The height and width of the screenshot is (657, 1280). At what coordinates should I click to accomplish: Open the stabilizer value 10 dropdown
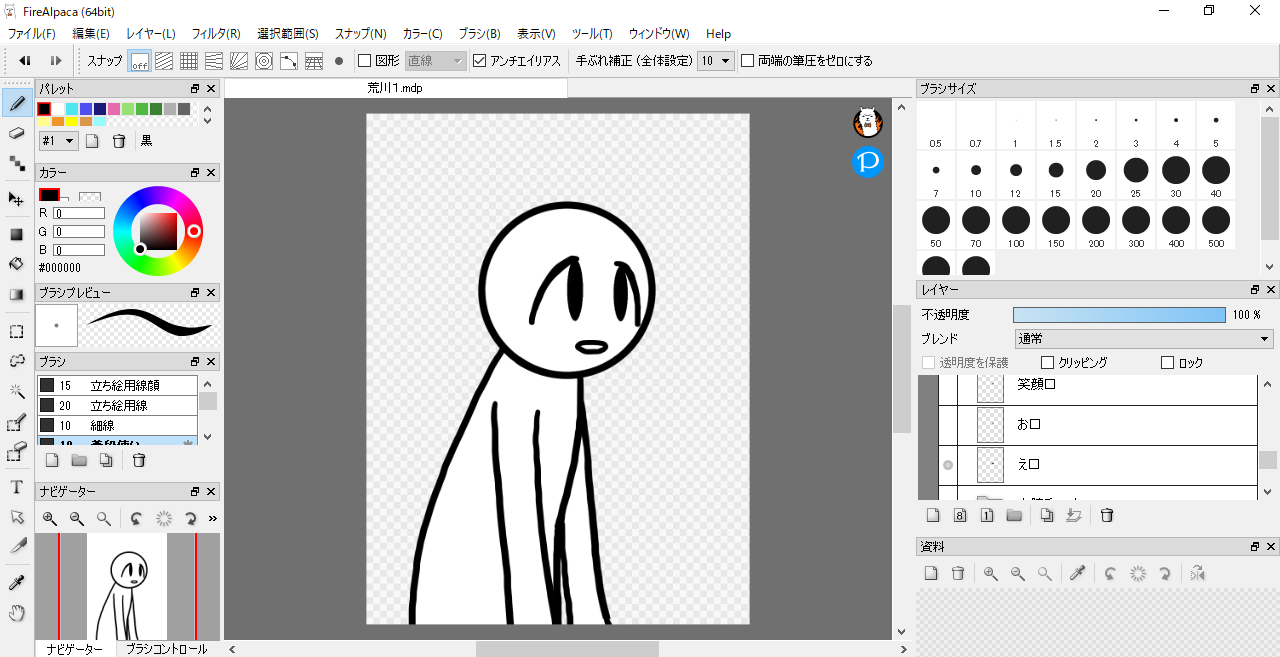click(x=716, y=61)
